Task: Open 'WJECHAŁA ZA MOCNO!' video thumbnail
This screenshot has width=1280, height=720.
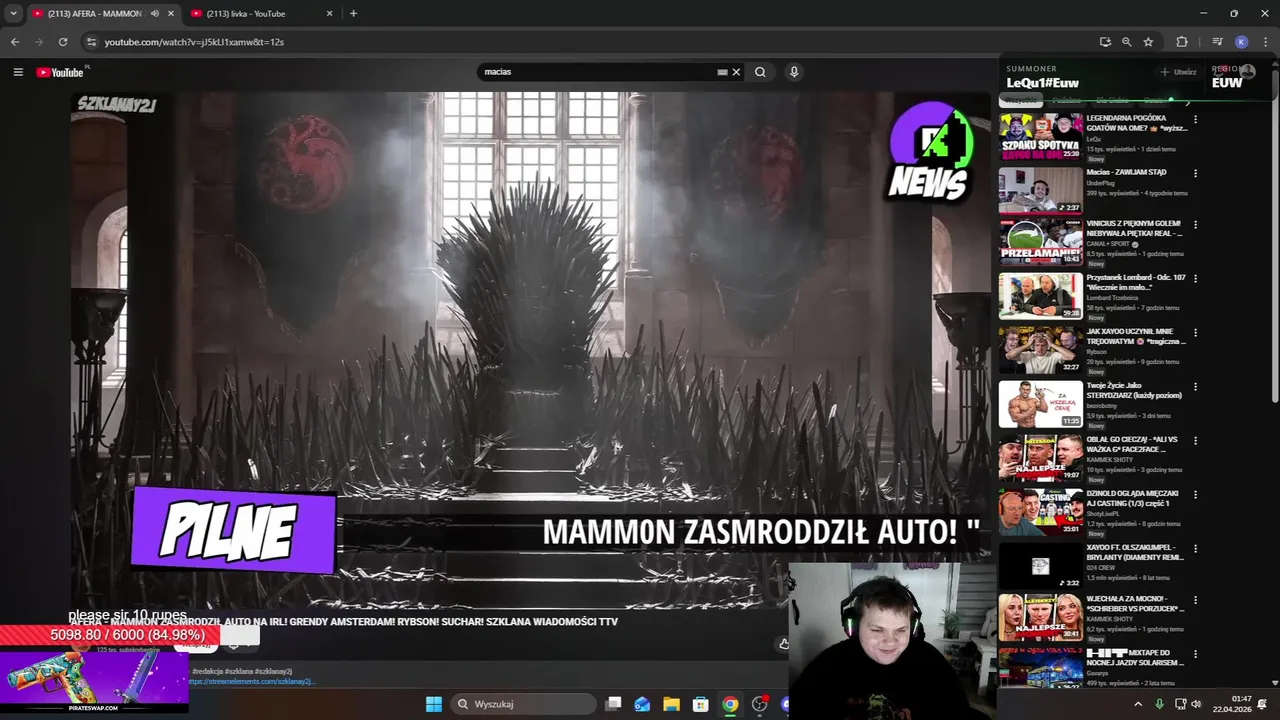Action: click(x=1040, y=619)
